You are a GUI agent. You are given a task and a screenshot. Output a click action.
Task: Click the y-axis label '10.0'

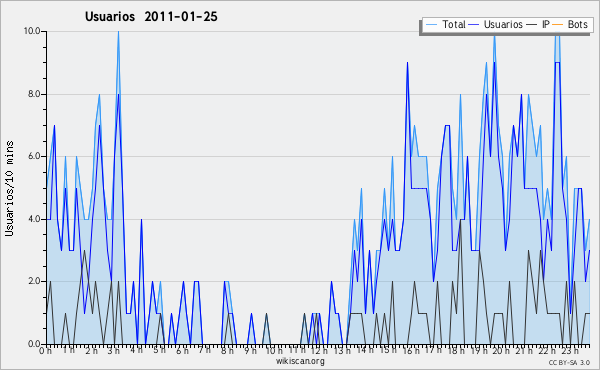tap(32, 31)
